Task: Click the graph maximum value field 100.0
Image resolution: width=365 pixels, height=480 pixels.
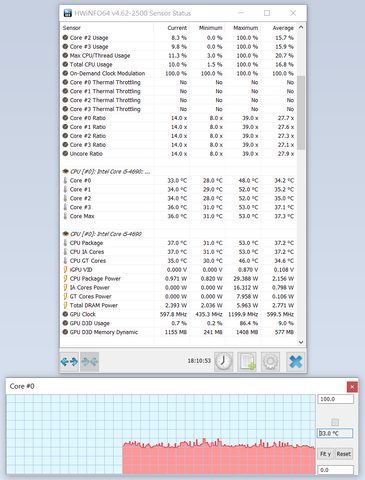Action: (335, 399)
